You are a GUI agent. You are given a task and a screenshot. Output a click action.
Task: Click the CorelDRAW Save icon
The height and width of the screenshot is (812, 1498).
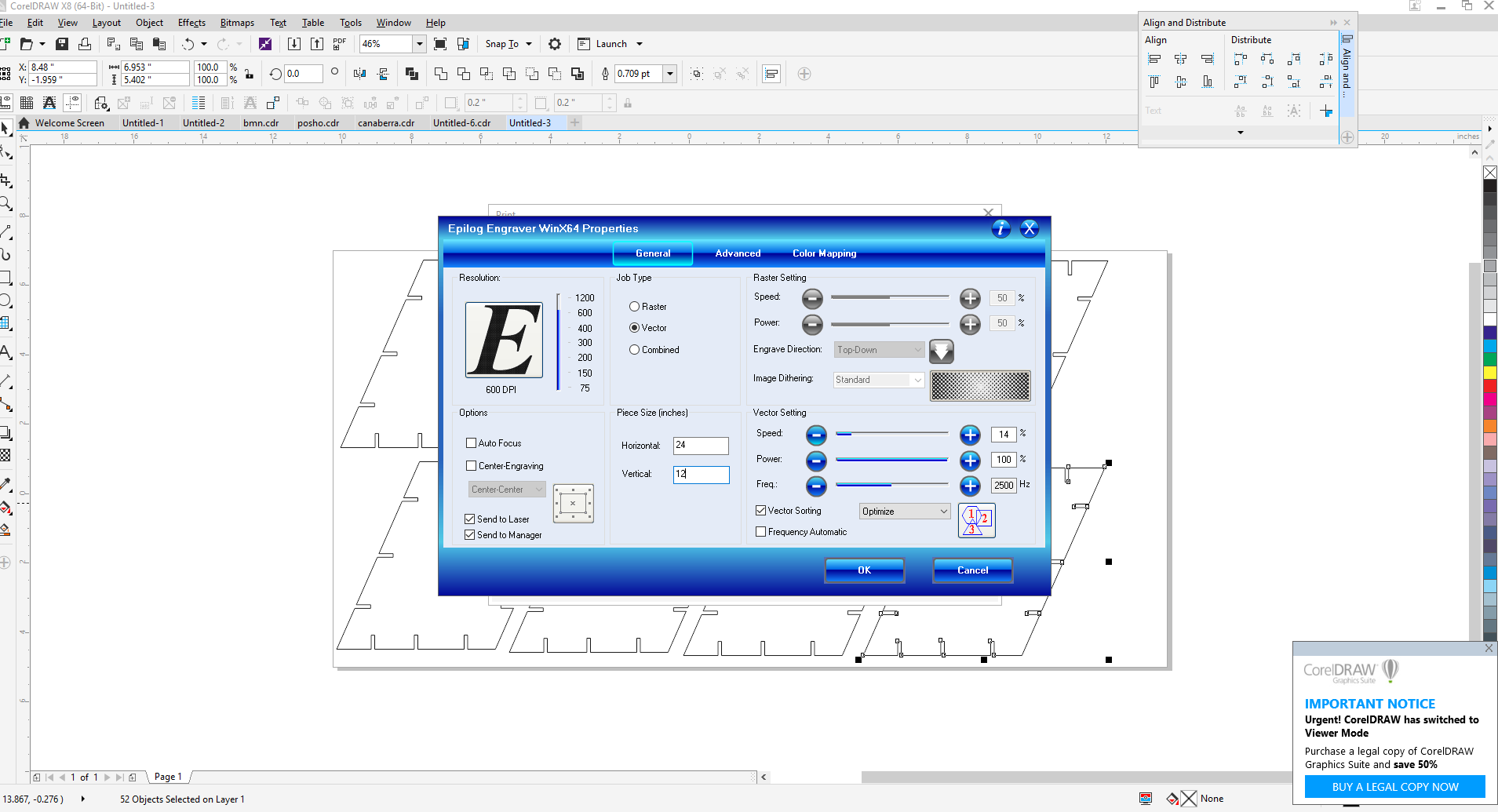click(62, 44)
